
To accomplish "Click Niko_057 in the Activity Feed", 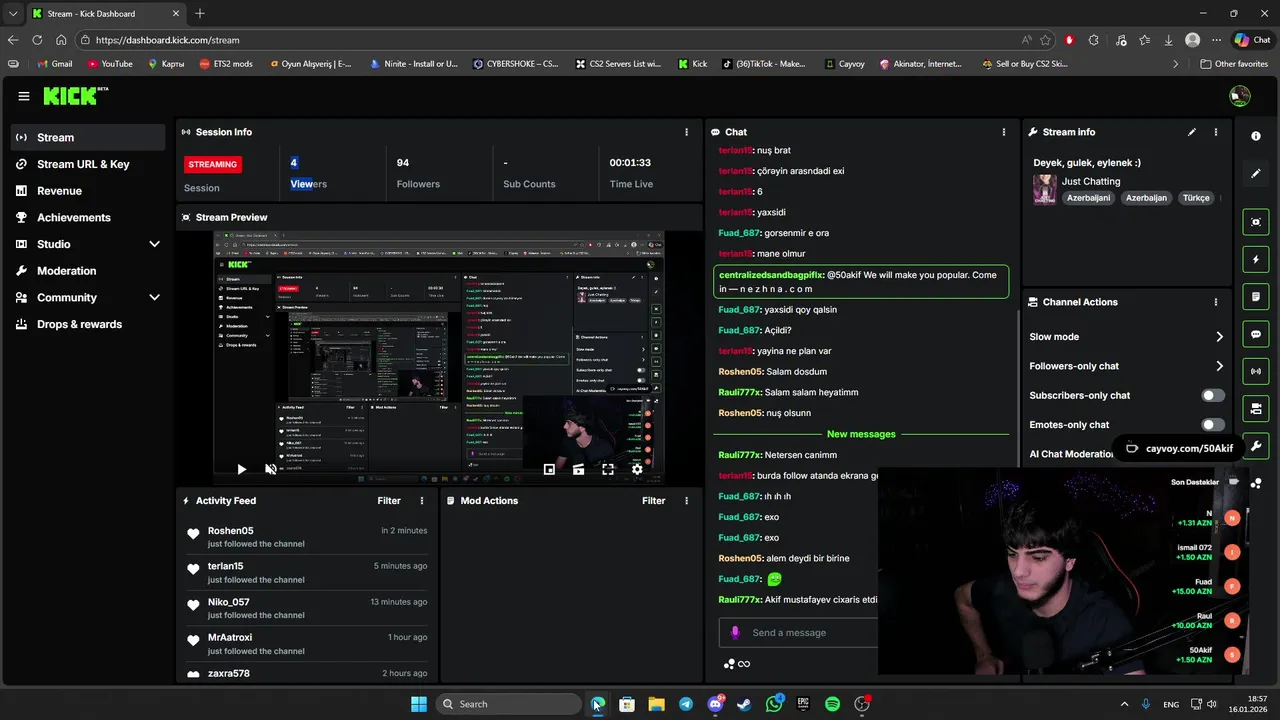I will [x=229, y=602].
